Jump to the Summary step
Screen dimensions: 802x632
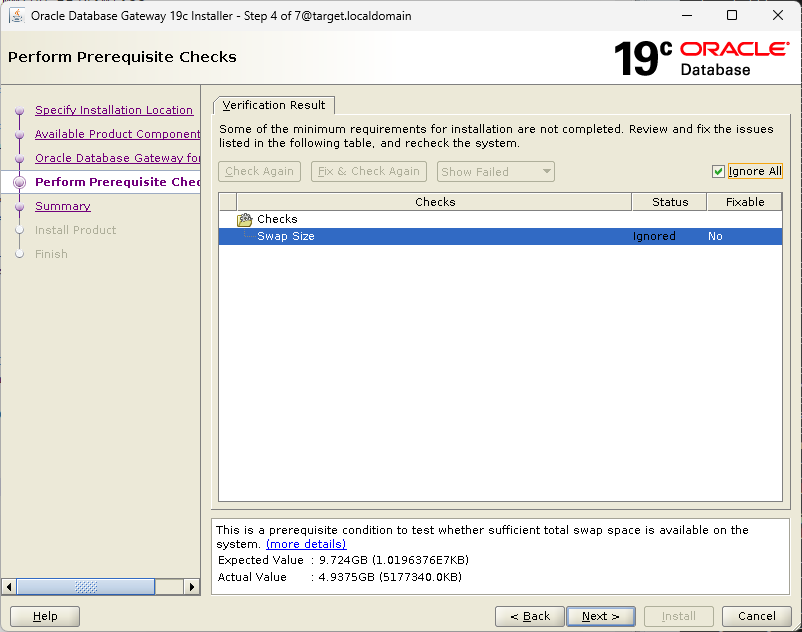pos(63,206)
